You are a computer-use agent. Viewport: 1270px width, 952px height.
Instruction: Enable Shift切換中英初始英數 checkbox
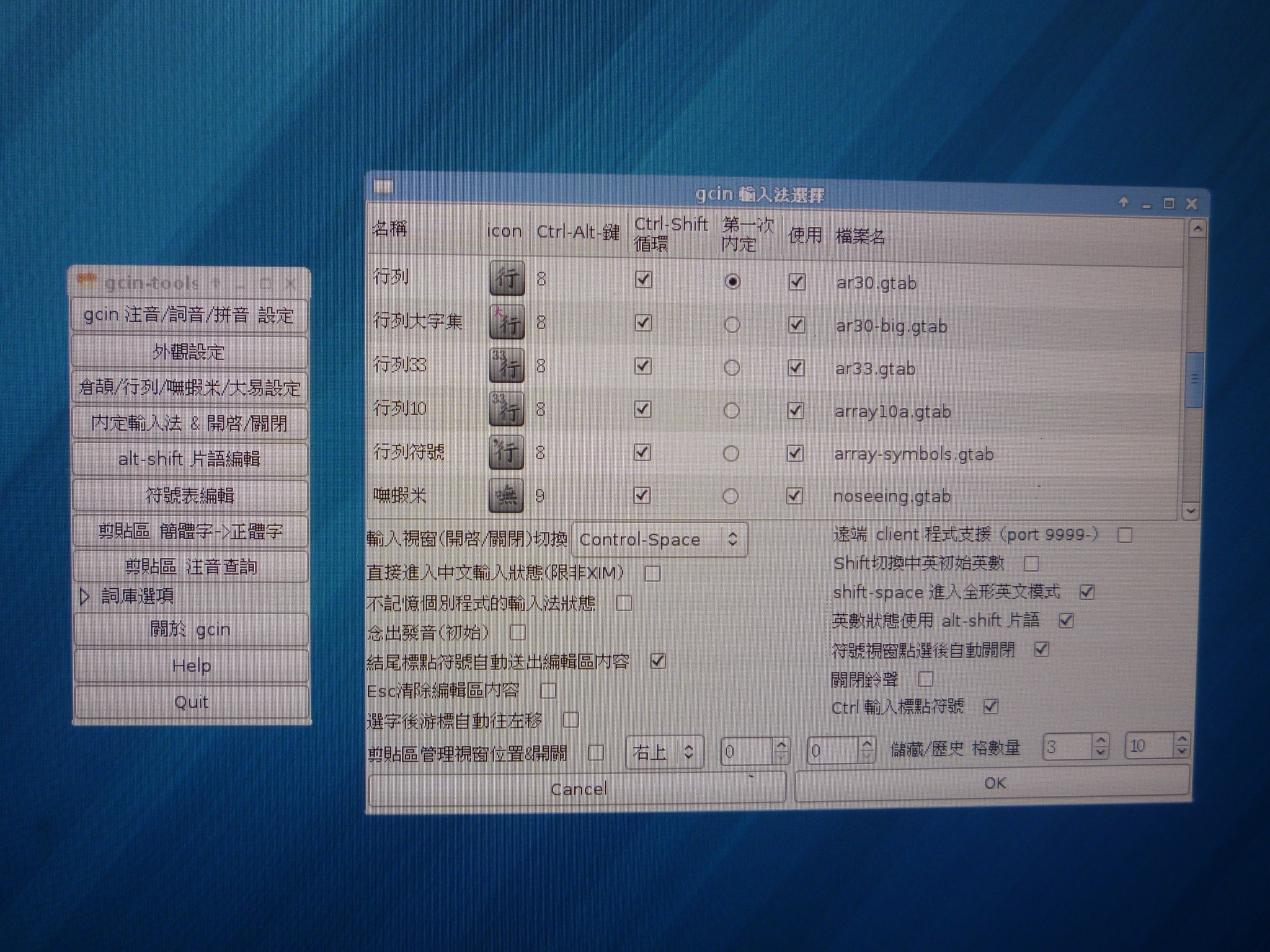click(1031, 563)
